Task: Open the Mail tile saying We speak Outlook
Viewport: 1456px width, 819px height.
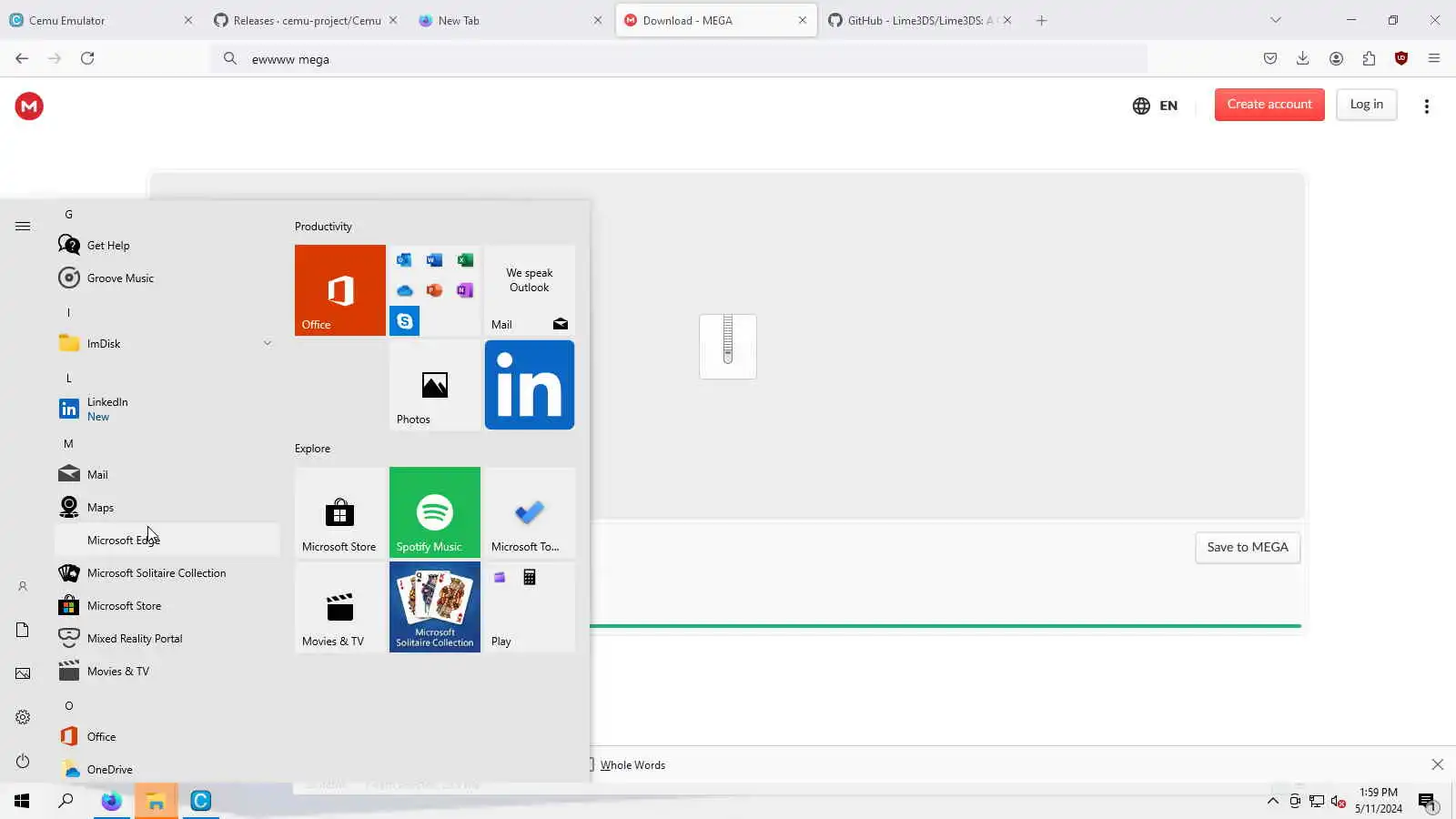Action: (530, 290)
